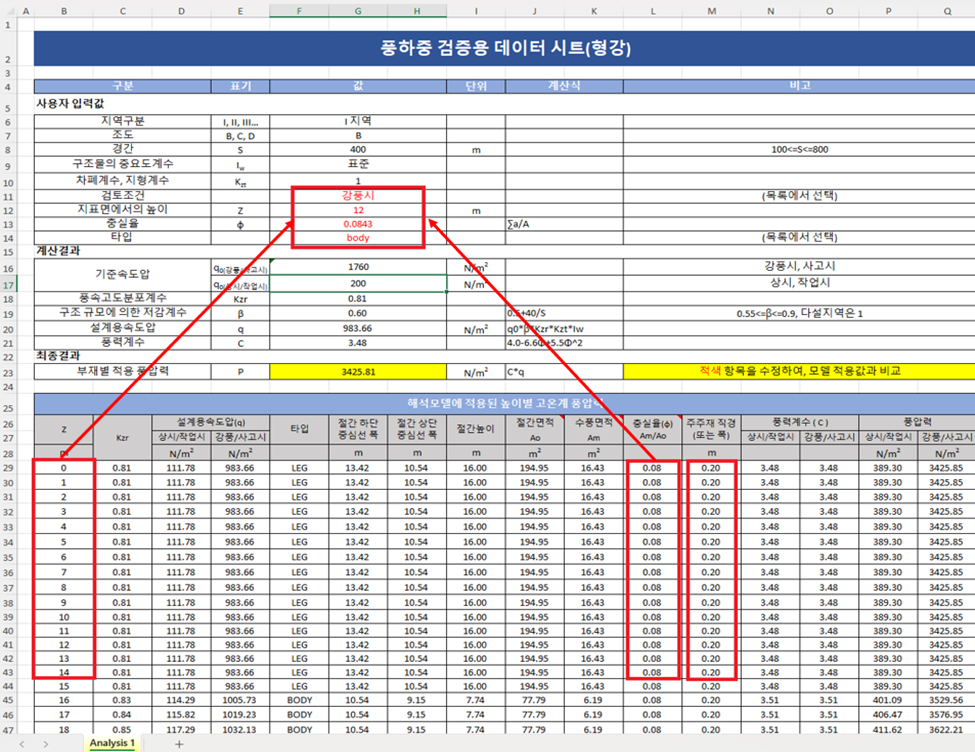975x752 pixels.
Task: Select the green-bordered cell containing 200
Action: tap(358, 284)
